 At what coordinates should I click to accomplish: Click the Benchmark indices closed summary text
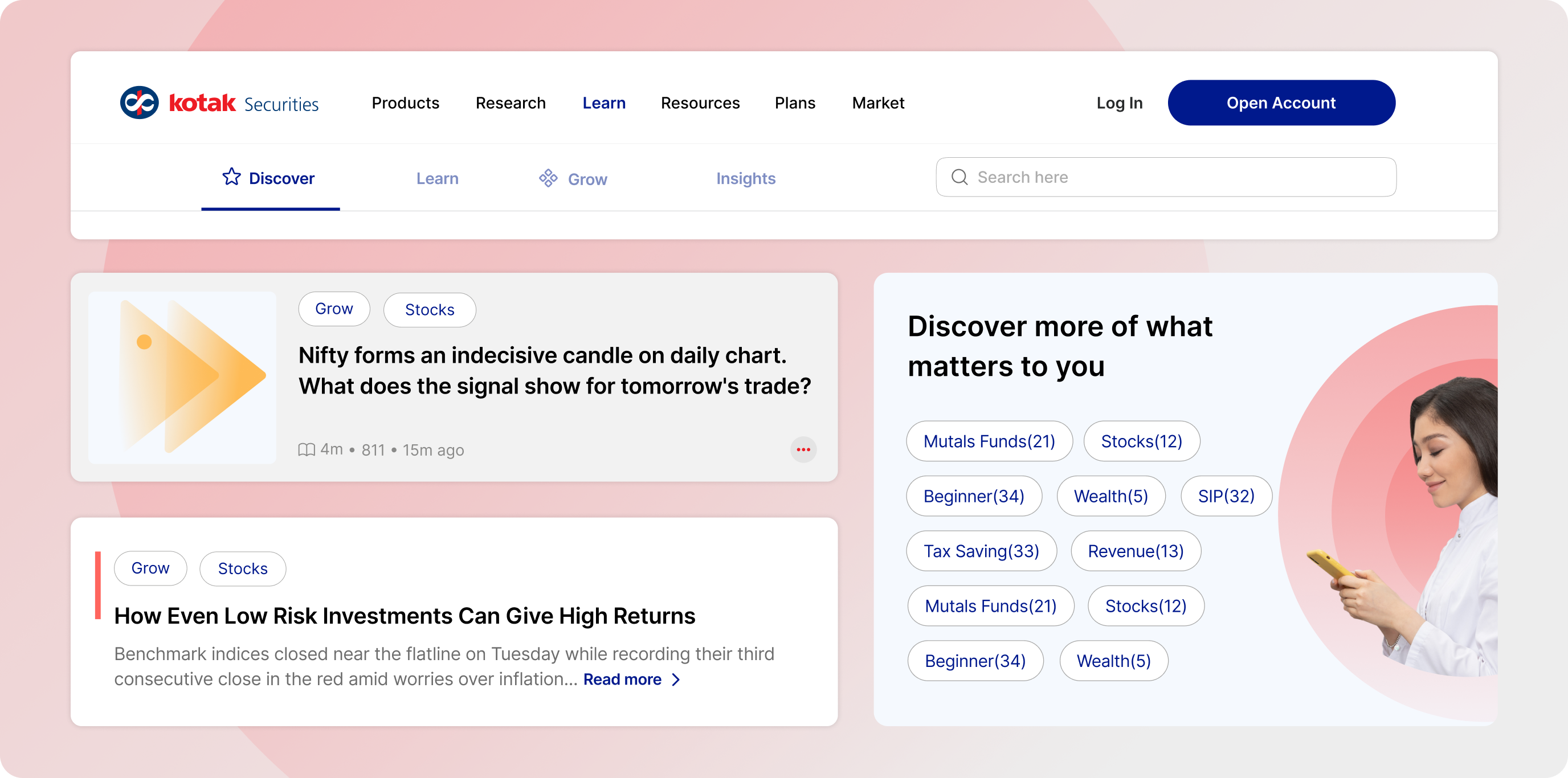pos(444,666)
